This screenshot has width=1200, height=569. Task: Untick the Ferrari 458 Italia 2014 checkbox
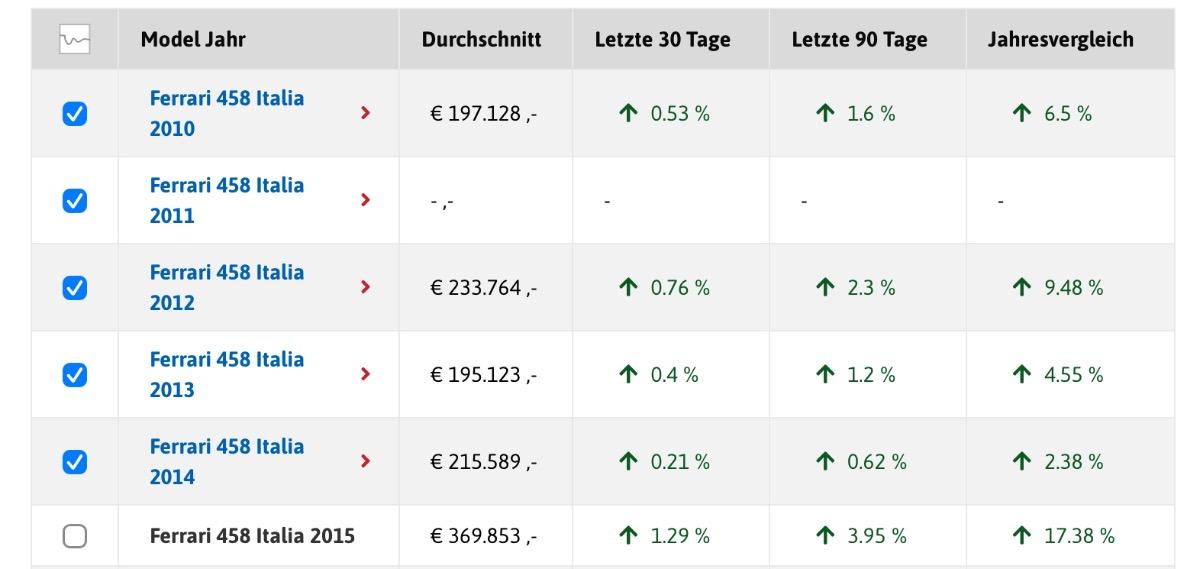[x=75, y=462]
